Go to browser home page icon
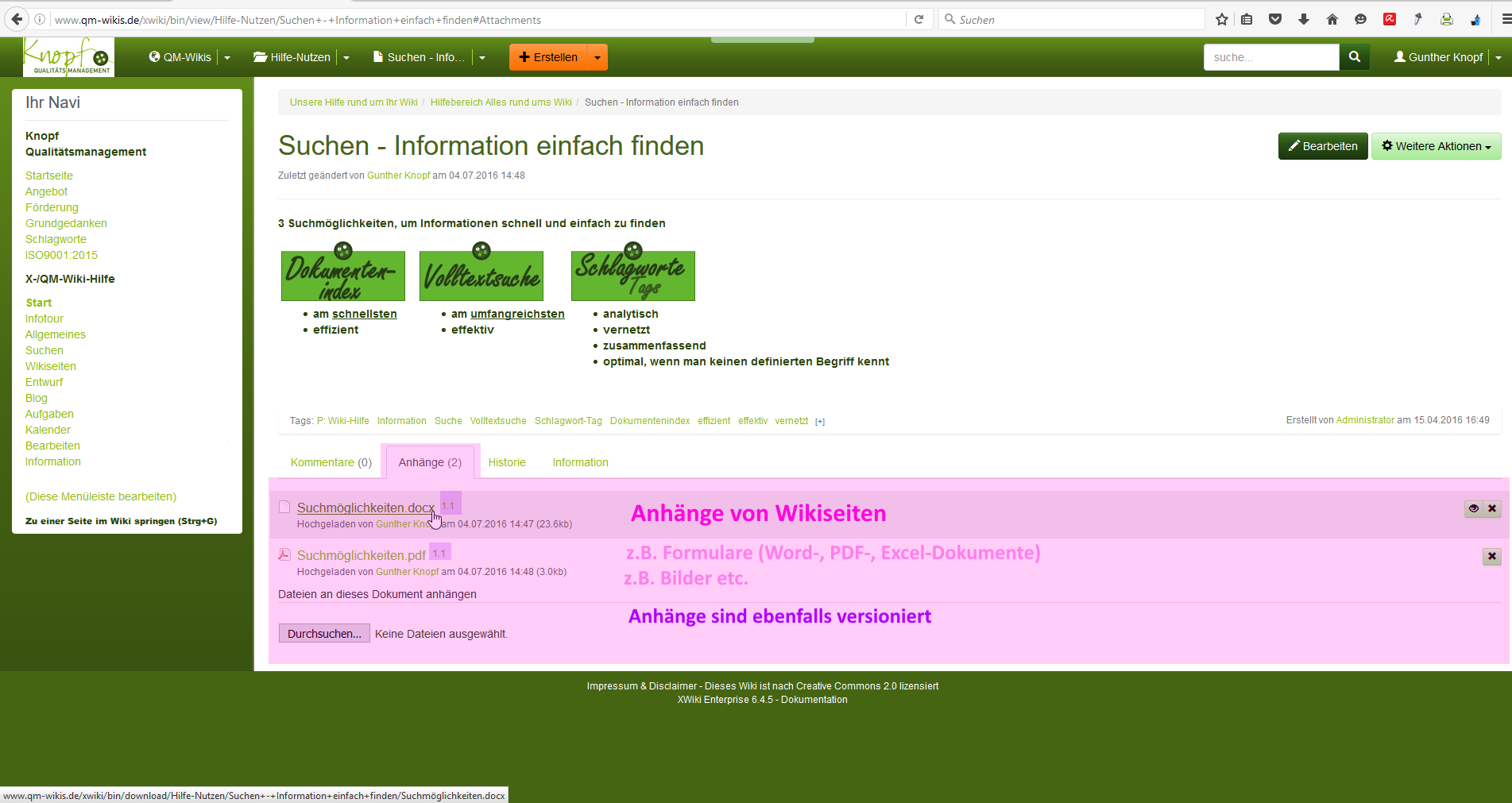Image resolution: width=1512 pixels, height=803 pixels. tap(1332, 20)
